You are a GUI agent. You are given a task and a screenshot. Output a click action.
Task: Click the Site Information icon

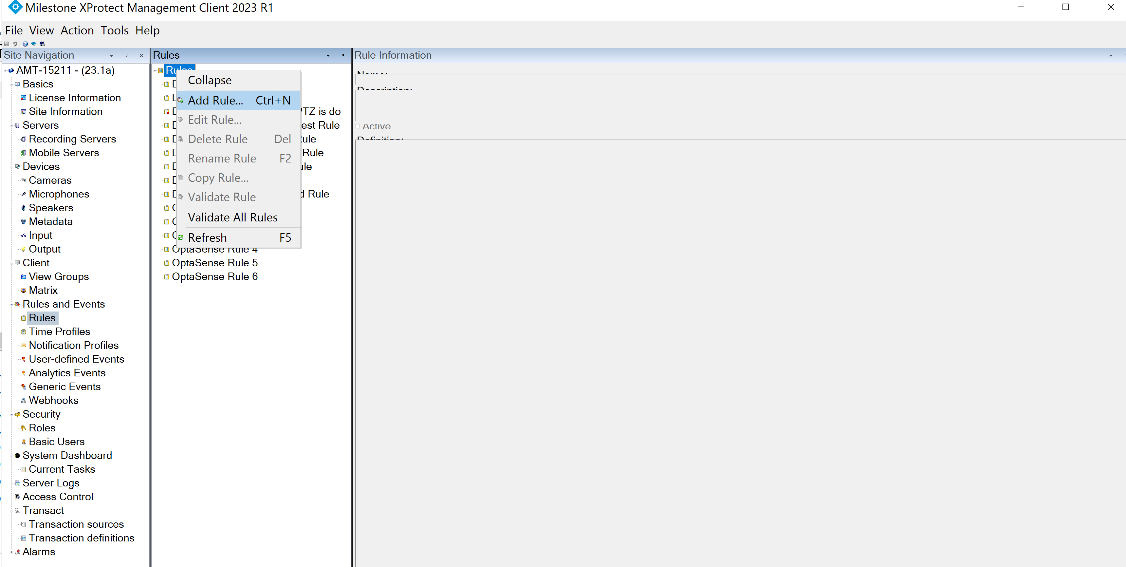(x=23, y=111)
